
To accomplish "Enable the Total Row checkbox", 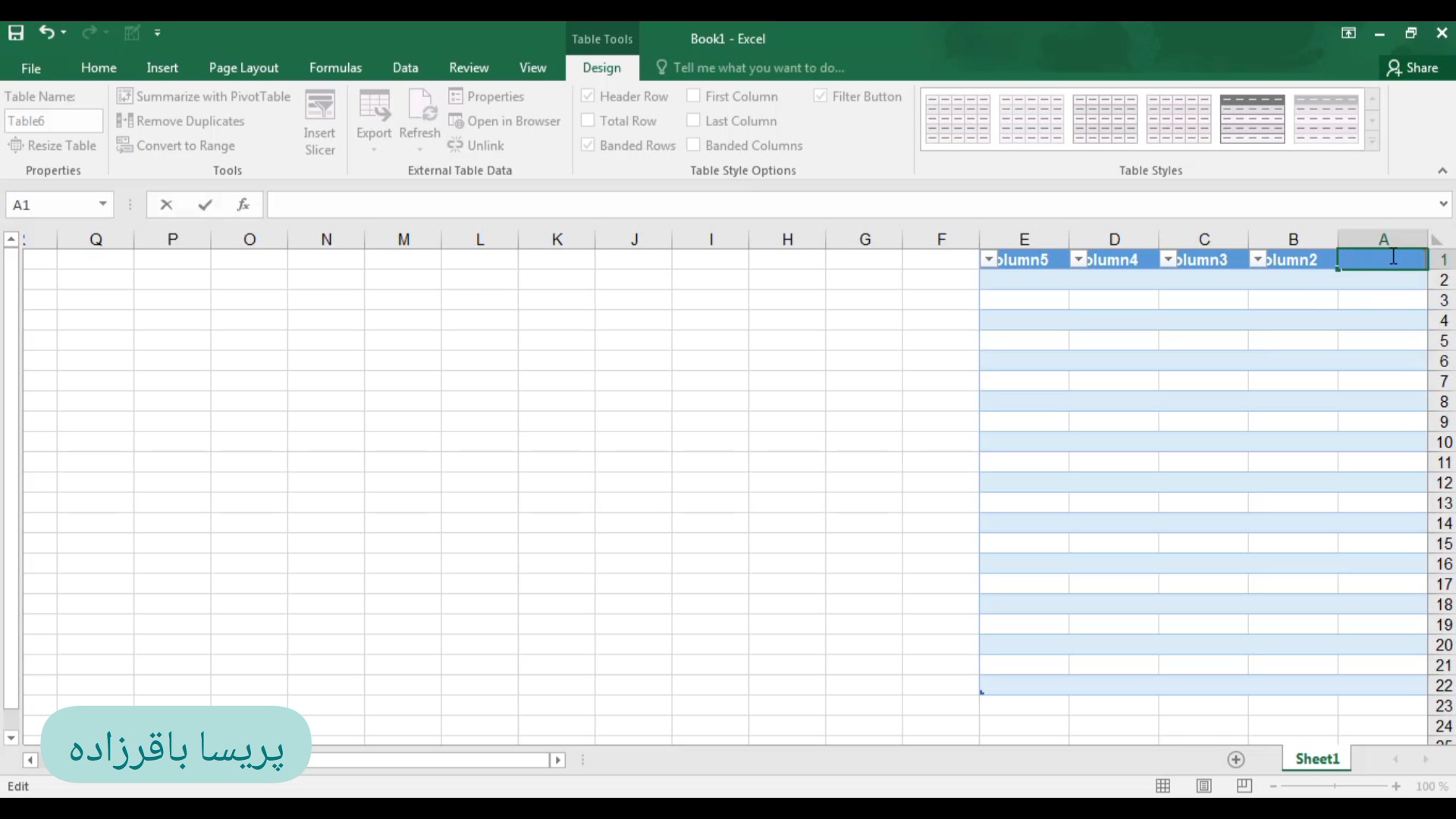I will pyautogui.click(x=588, y=121).
